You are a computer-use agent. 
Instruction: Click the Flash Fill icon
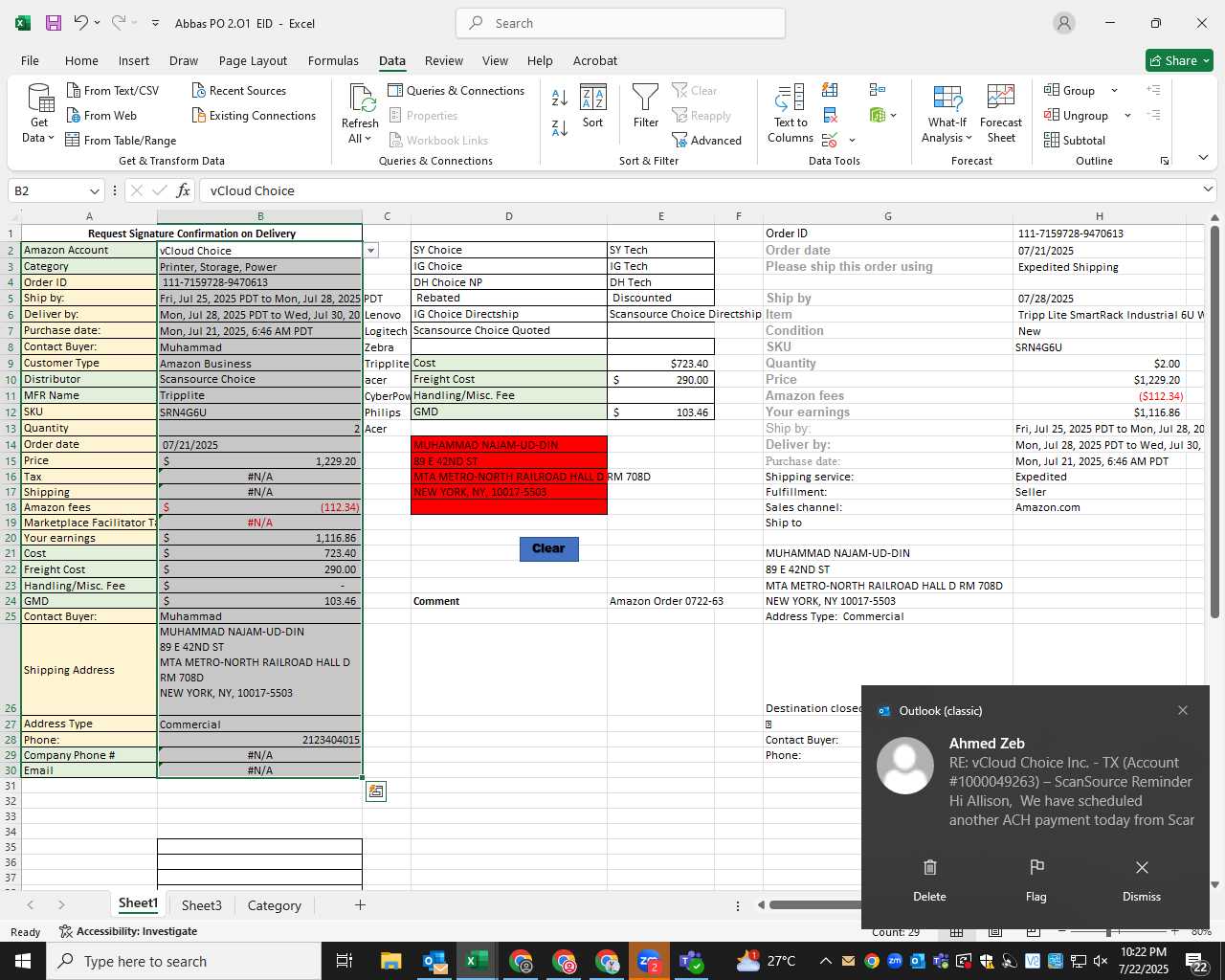pos(830,90)
